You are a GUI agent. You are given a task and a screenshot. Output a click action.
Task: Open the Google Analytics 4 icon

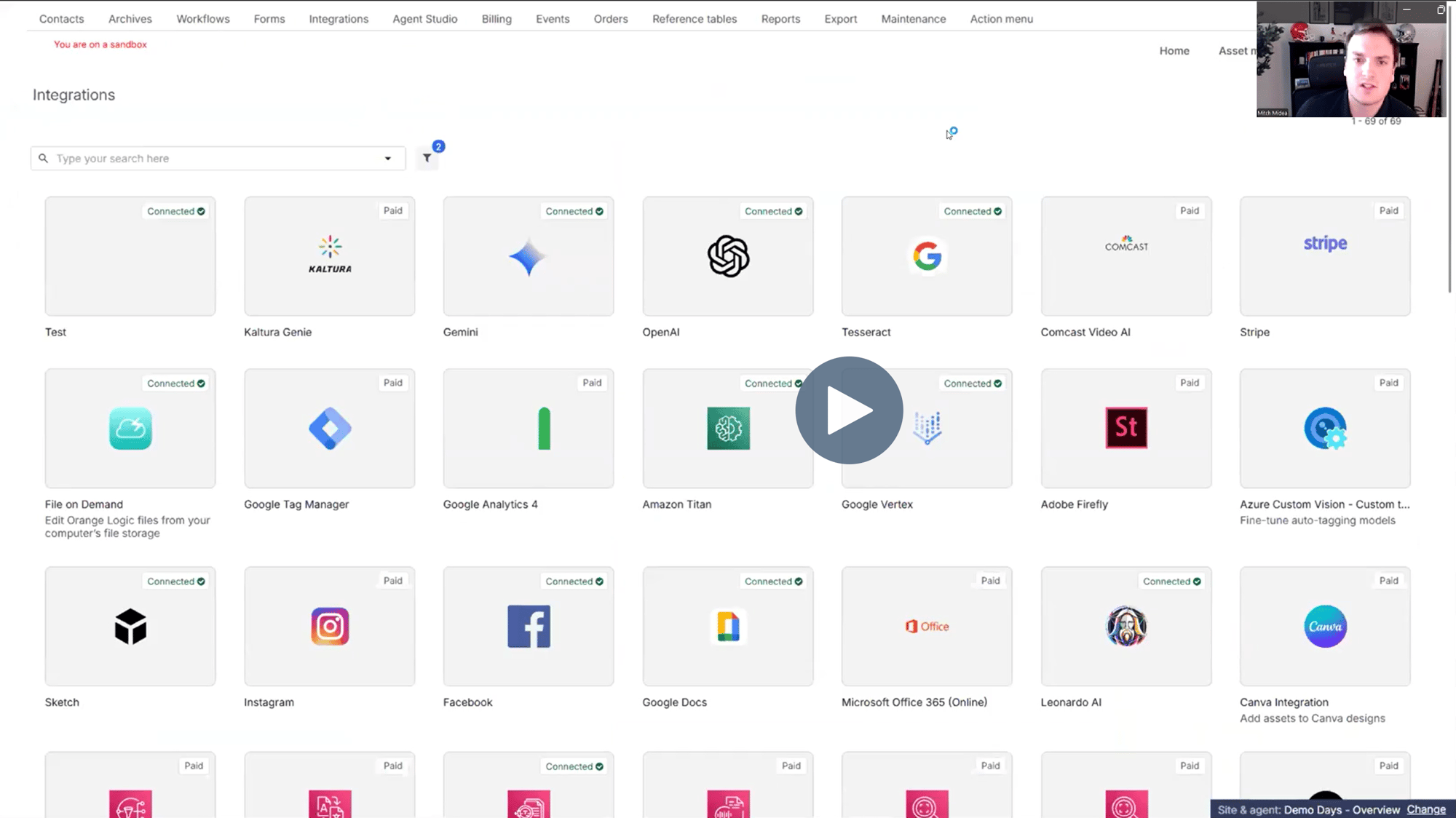tap(544, 428)
